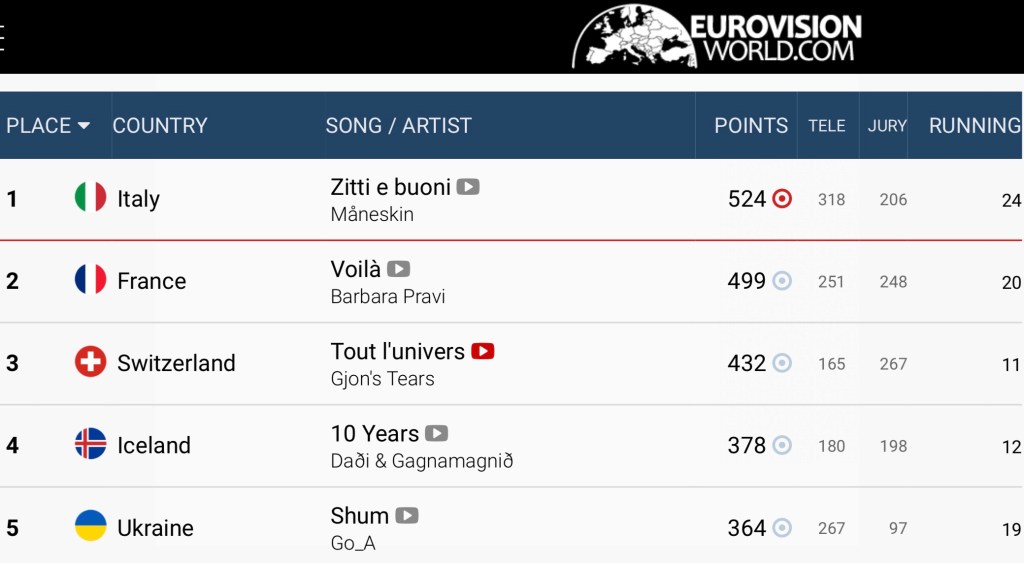Click the Switzerland flag icon

click(90, 362)
